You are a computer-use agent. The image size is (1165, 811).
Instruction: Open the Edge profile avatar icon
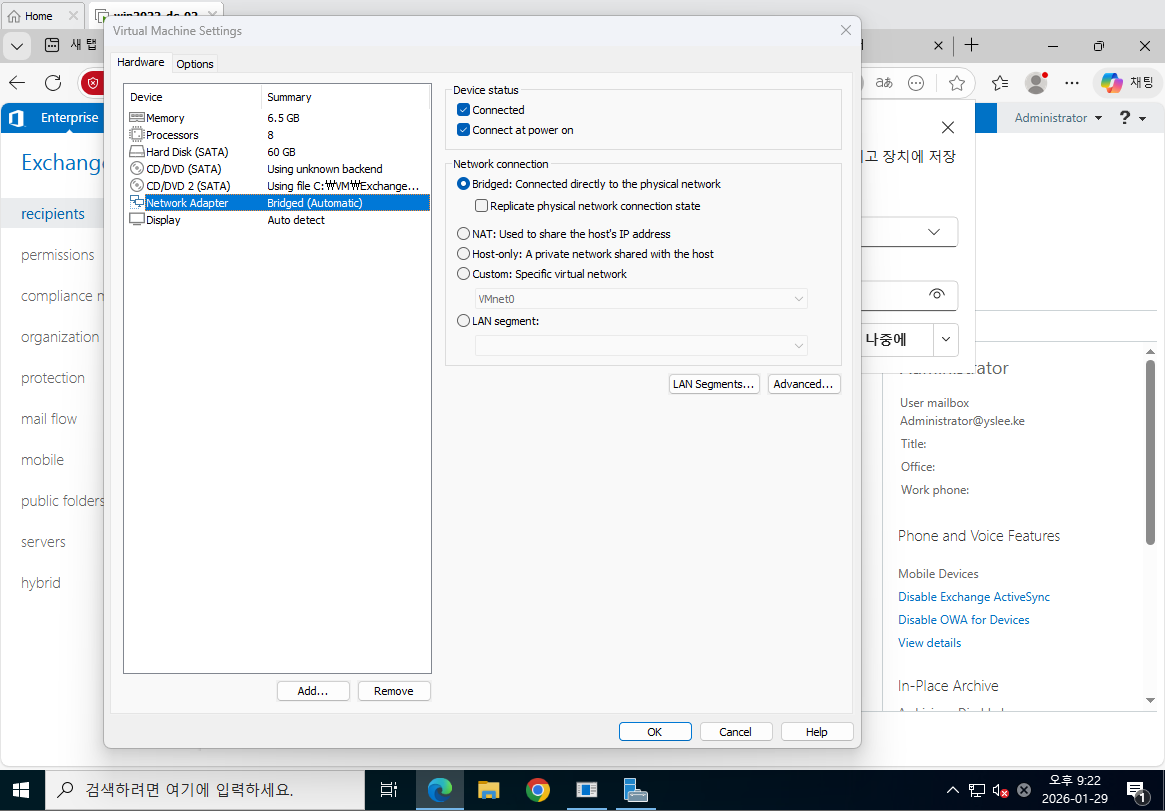(1036, 82)
